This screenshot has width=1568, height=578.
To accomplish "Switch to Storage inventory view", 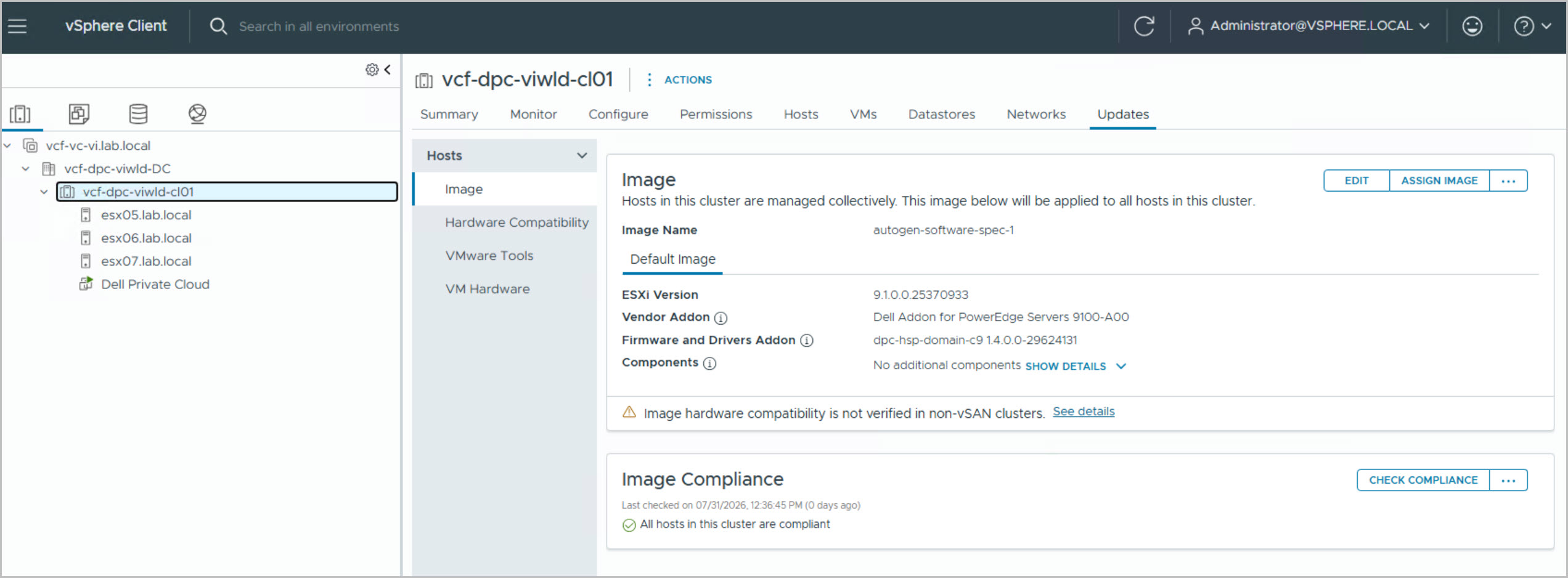I will 138,113.
